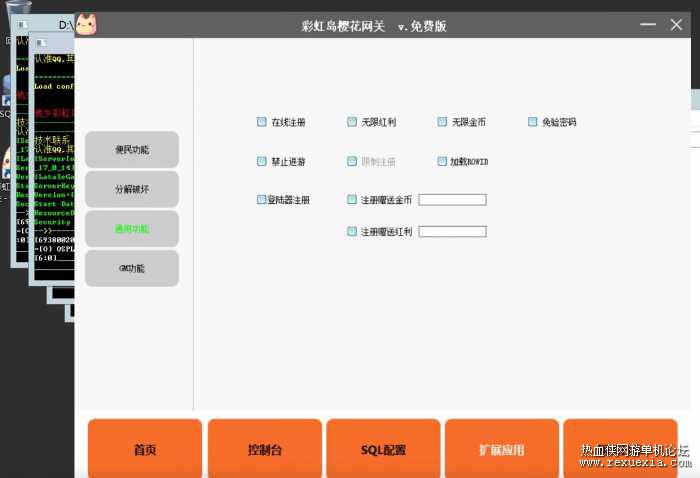This screenshot has height=478, width=700.
Task: Click the 注册赠送红利 amount input box
Action: click(x=452, y=232)
